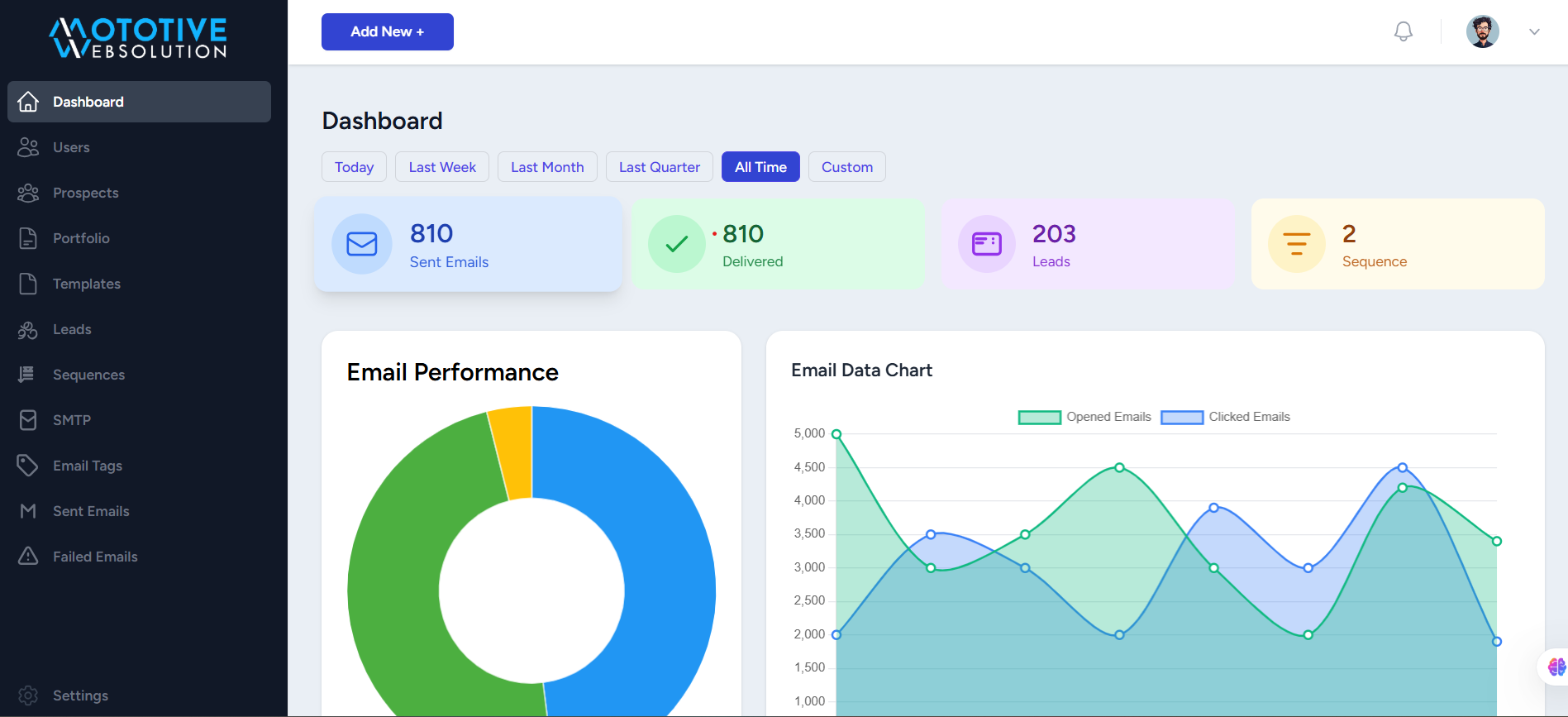Click the Leads card purple icon
The image size is (1568, 717).
986,244
